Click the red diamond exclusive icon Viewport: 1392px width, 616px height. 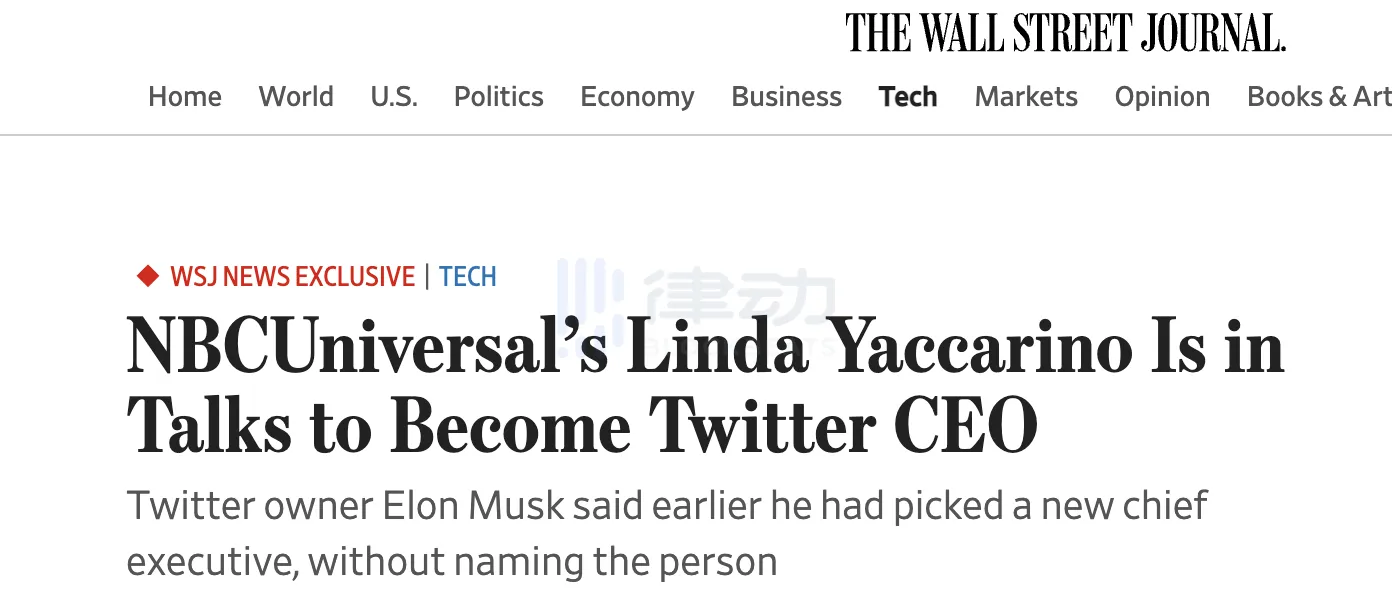click(148, 276)
